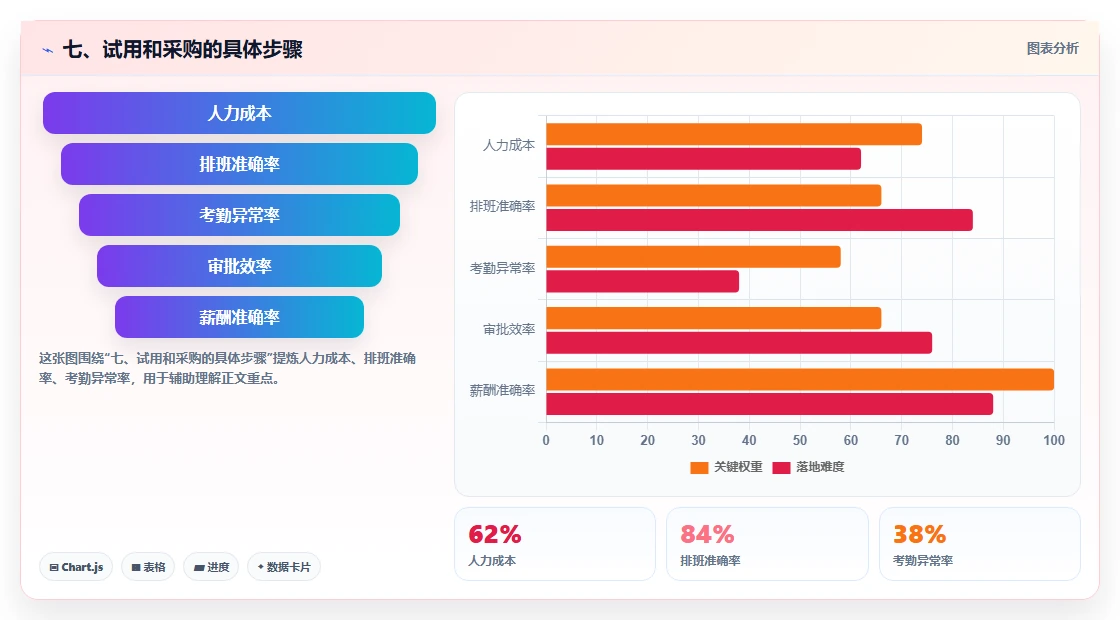Click the red 考勤异常率 chart bar

[x=643, y=281]
